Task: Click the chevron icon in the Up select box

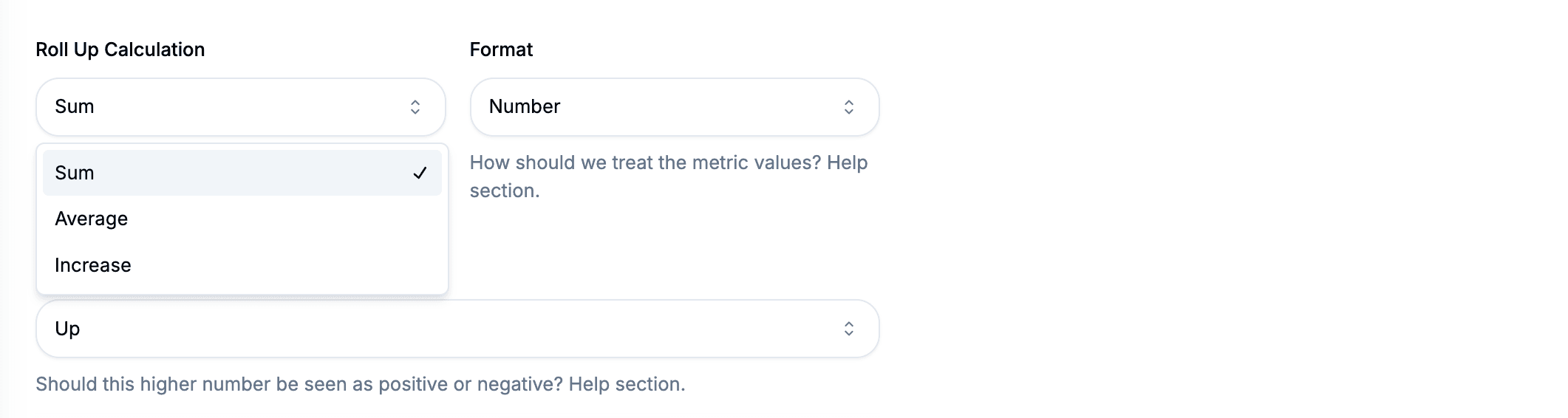Action: [x=849, y=329]
